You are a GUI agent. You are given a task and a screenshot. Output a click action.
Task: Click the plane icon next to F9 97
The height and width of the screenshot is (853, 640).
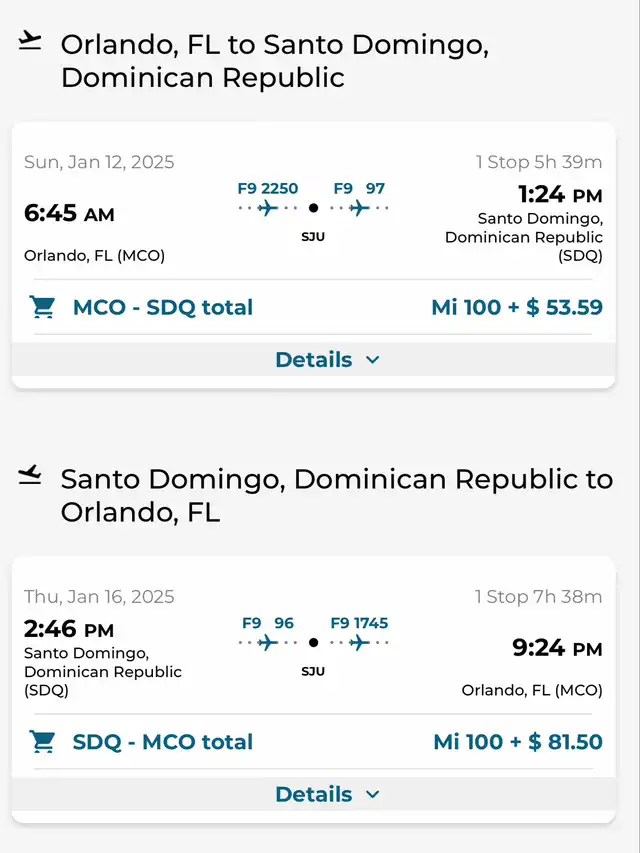click(x=359, y=208)
